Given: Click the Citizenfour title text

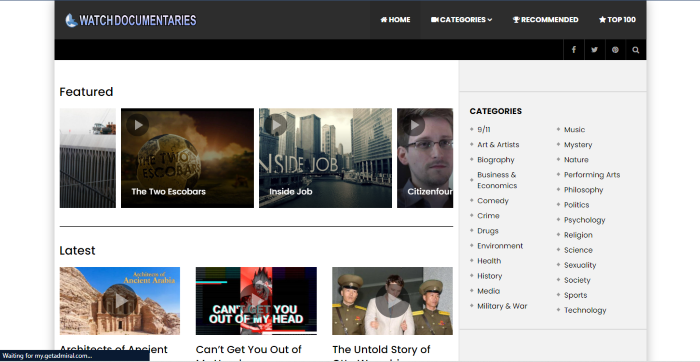Looking at the screenshot, I should click(430, 191).
